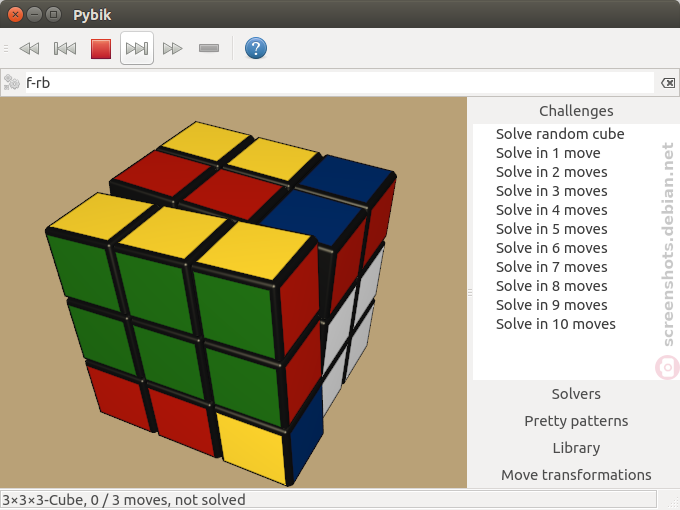Viewport: 680px width, 510px height.
Task: Click the gray remove/mark toolbar button
Action: pos(209,48)
